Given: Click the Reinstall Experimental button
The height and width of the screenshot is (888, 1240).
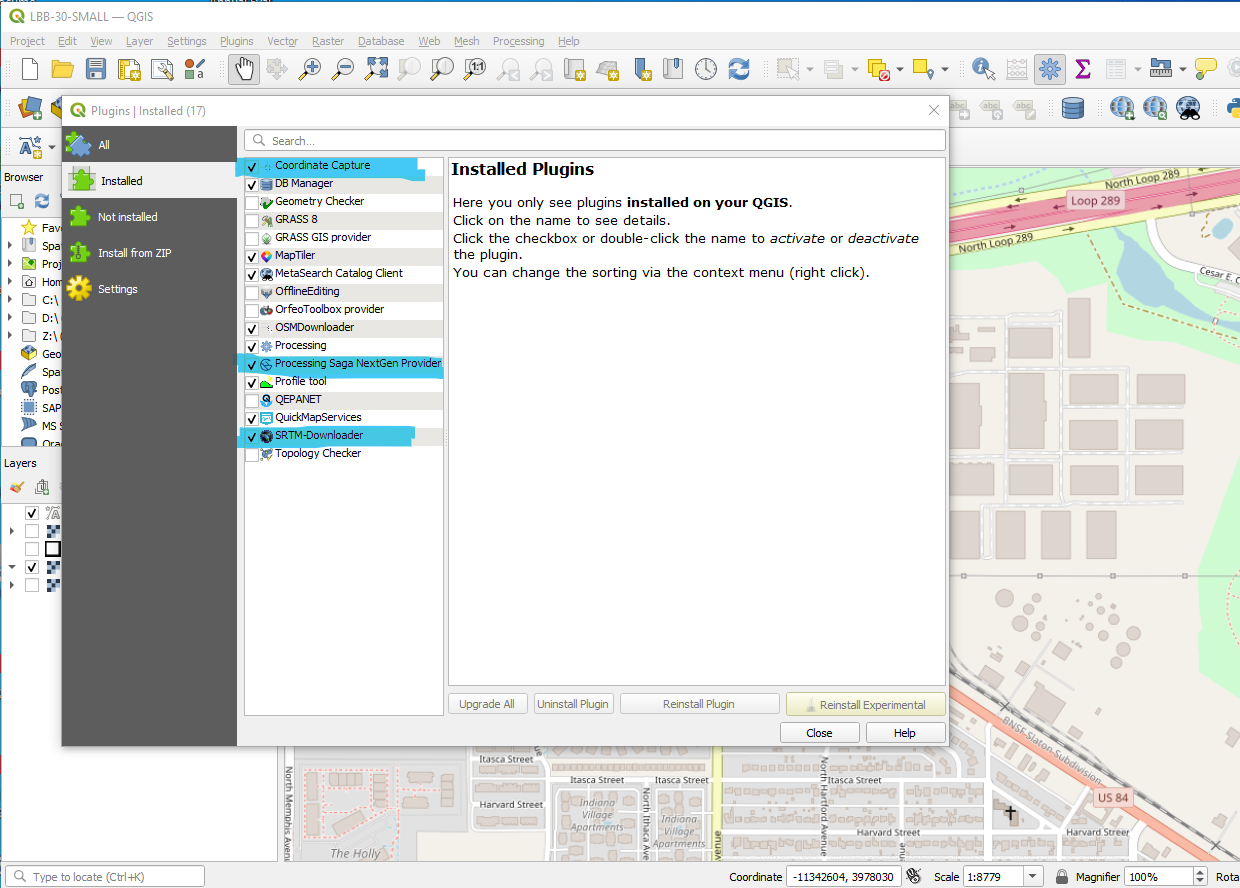Looking at the screenshot, I should [866, 704].
